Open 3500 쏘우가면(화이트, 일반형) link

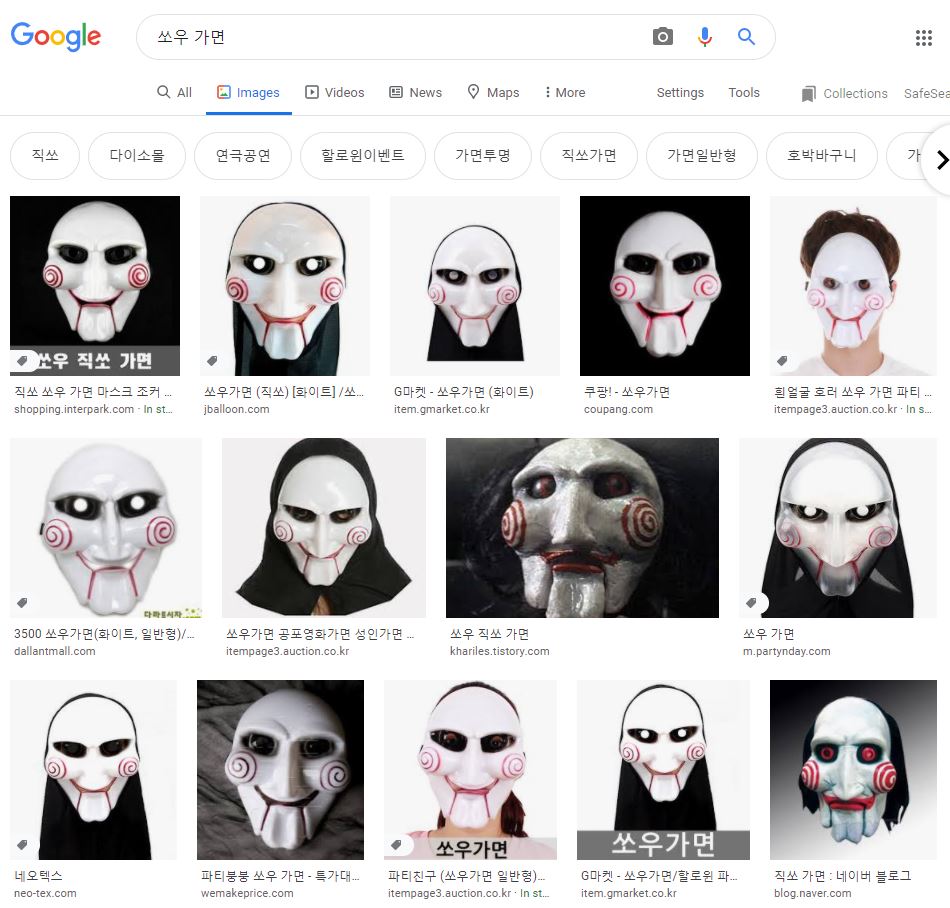tap(104, 634)
